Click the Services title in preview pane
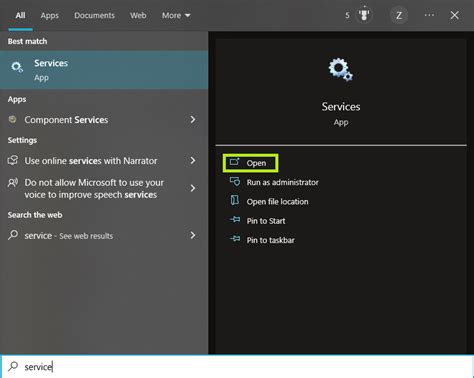This screenshot has width=474, height=378. tap(341, 107)
